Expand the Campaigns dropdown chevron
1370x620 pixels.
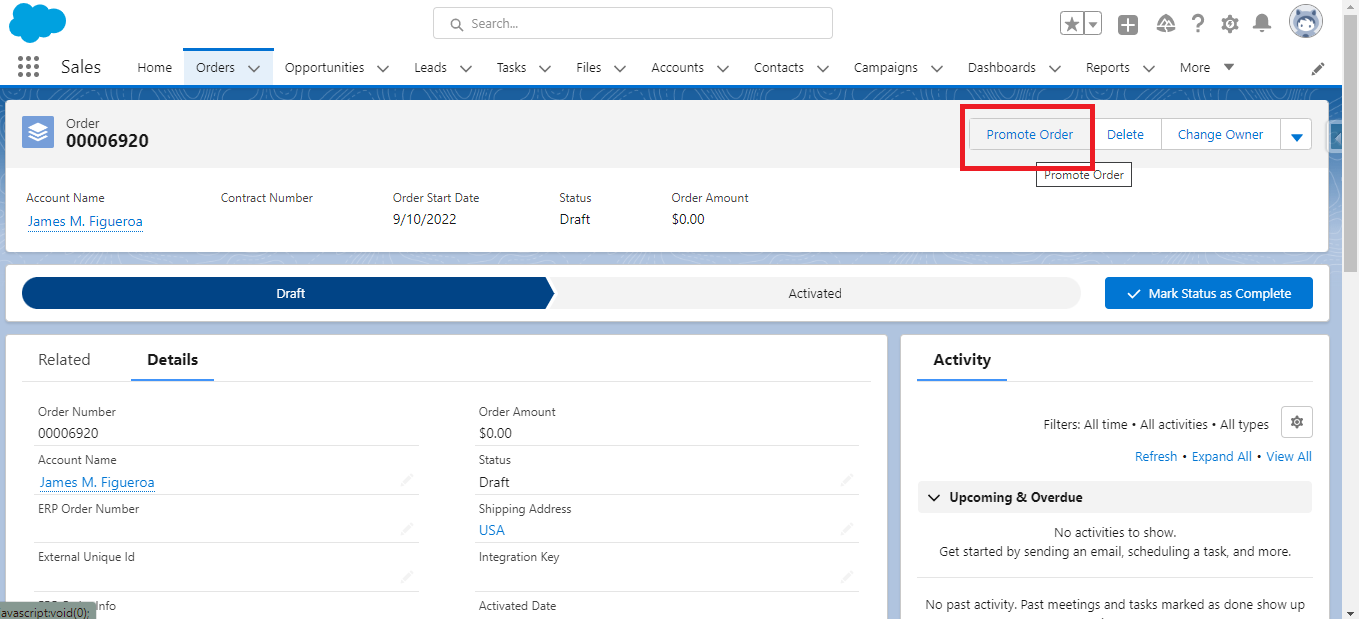[937, 68]
